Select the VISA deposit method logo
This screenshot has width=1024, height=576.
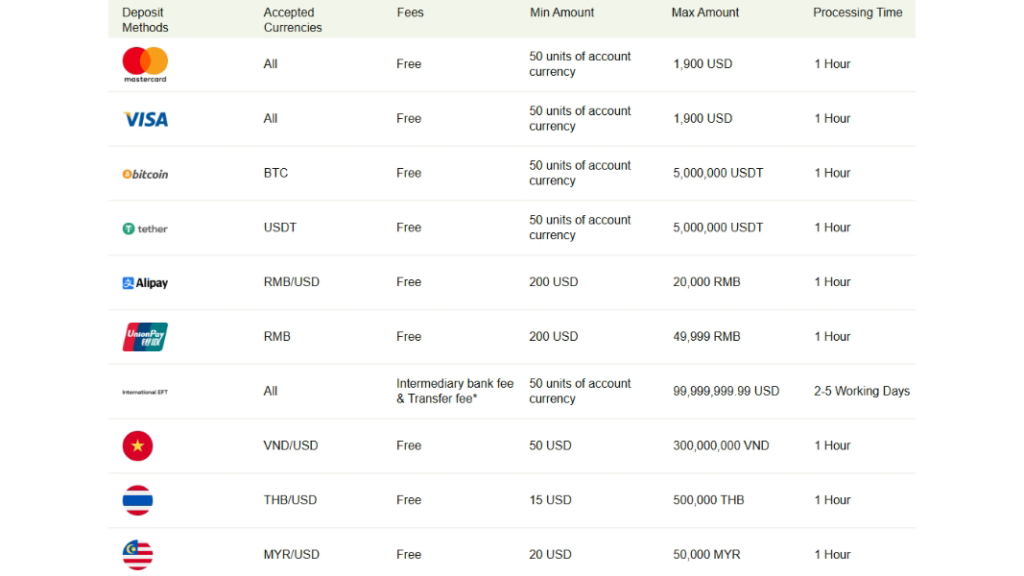[x=145, y=119]
